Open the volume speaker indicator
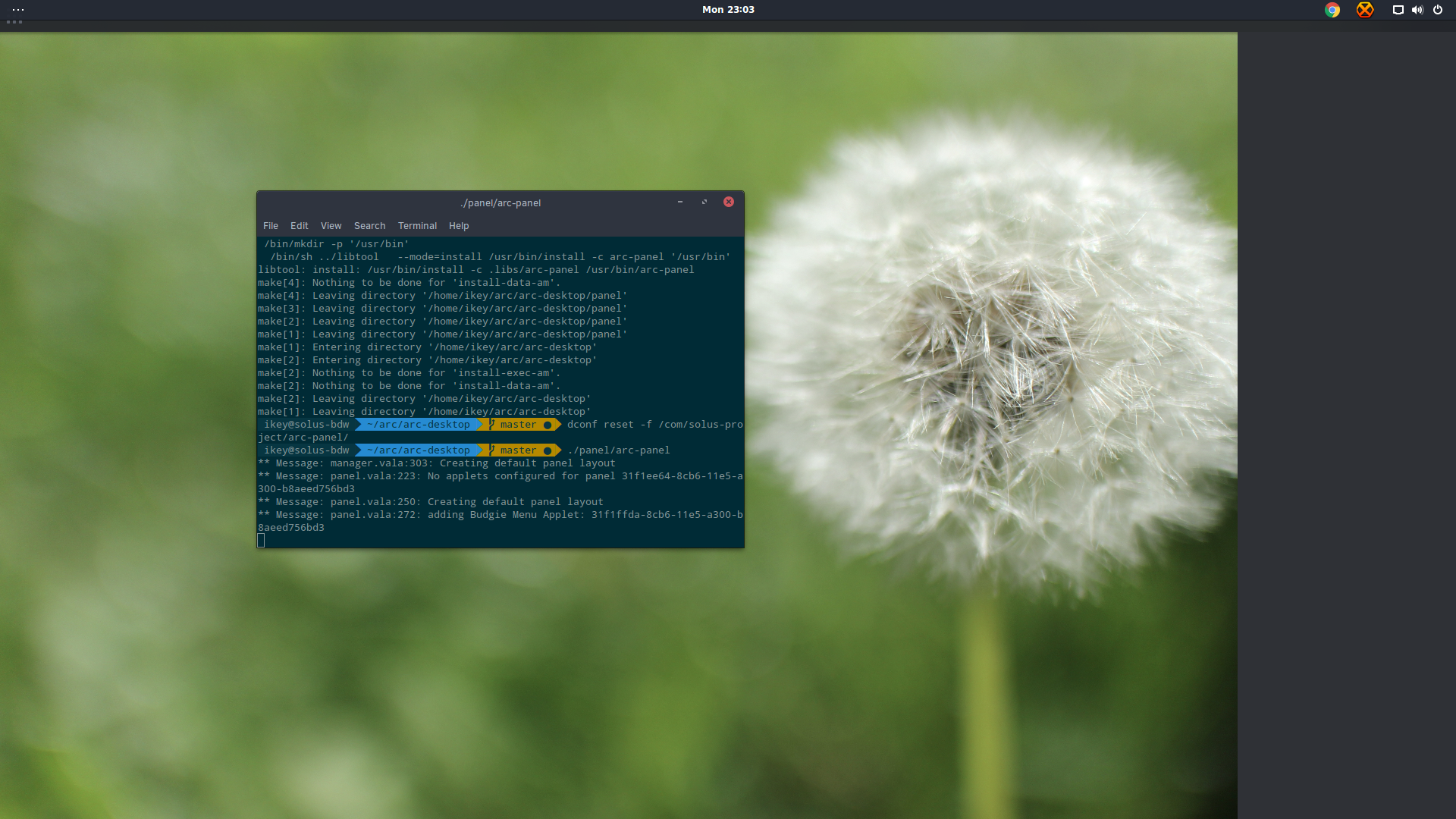The height and width of the screenshot is (819, 1456). coord(1417,10)
